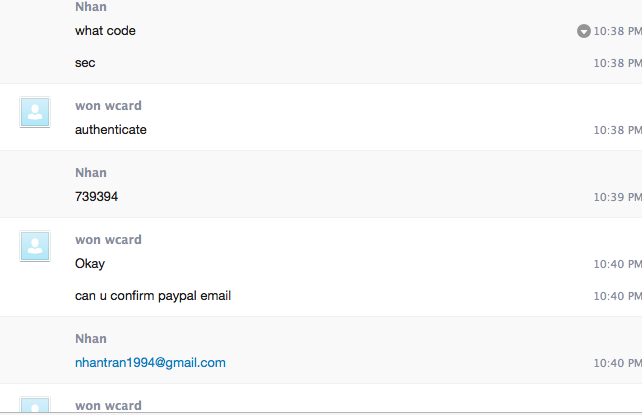Click 10:39 PM timestamp of code message
Viewport: 642px width, 415px height.
[617, 197]
